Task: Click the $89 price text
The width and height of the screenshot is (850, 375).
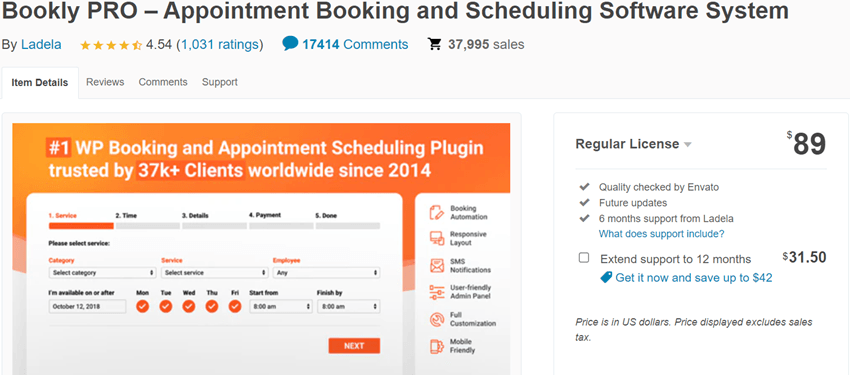Action: click(807, 144)
